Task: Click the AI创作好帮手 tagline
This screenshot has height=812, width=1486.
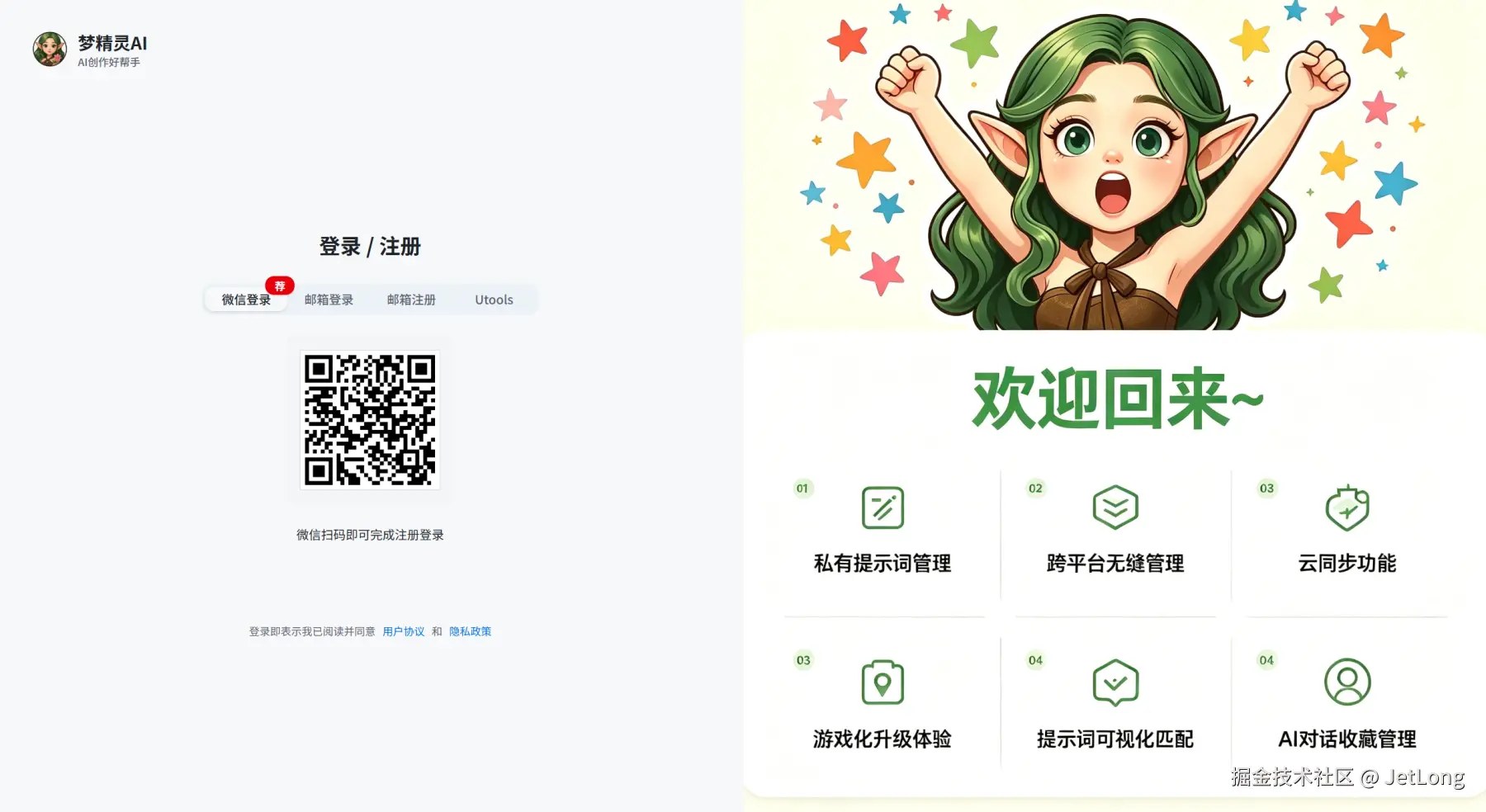Action: 109,62
